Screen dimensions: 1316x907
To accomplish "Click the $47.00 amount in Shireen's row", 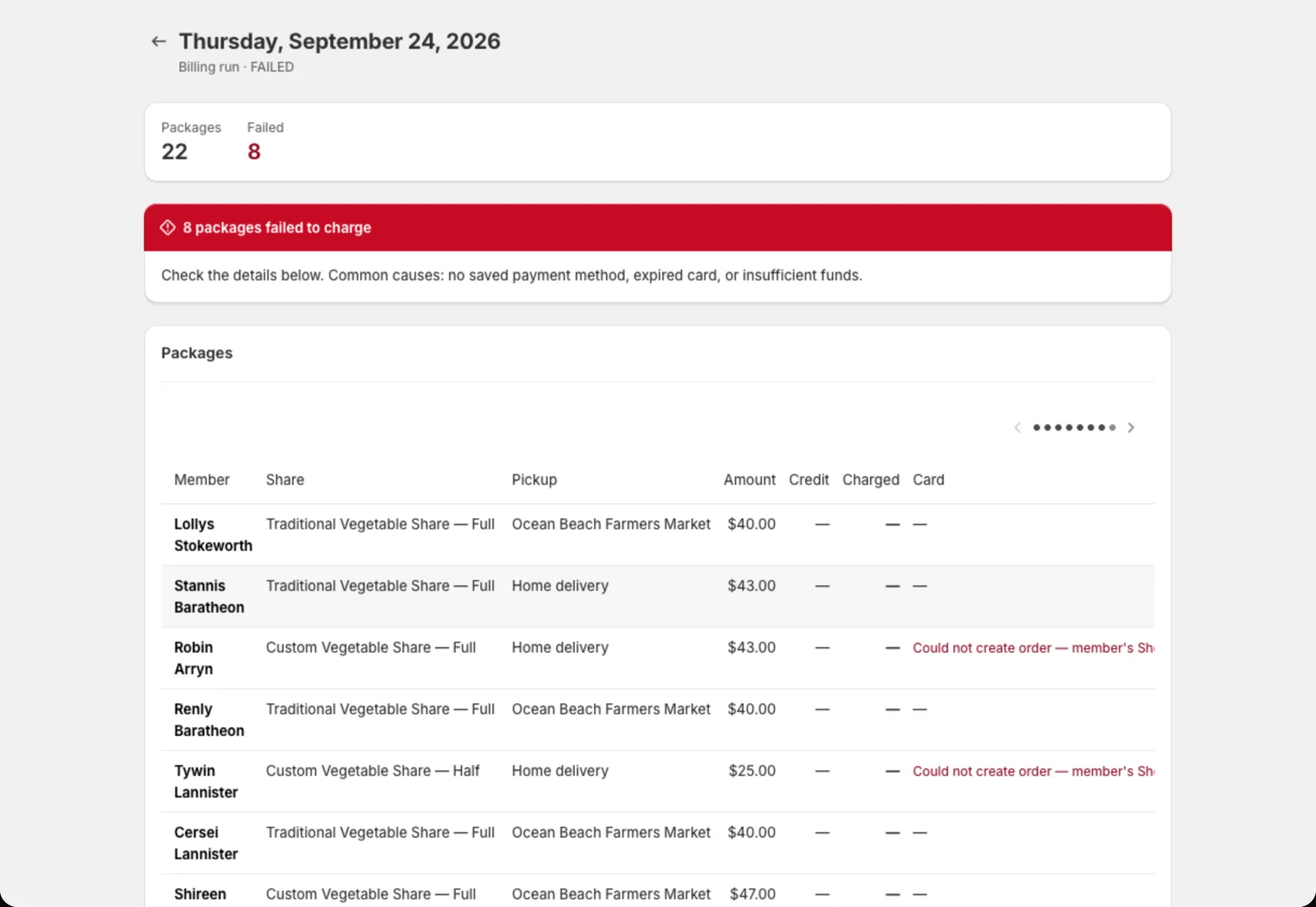I will pos(753,894).
